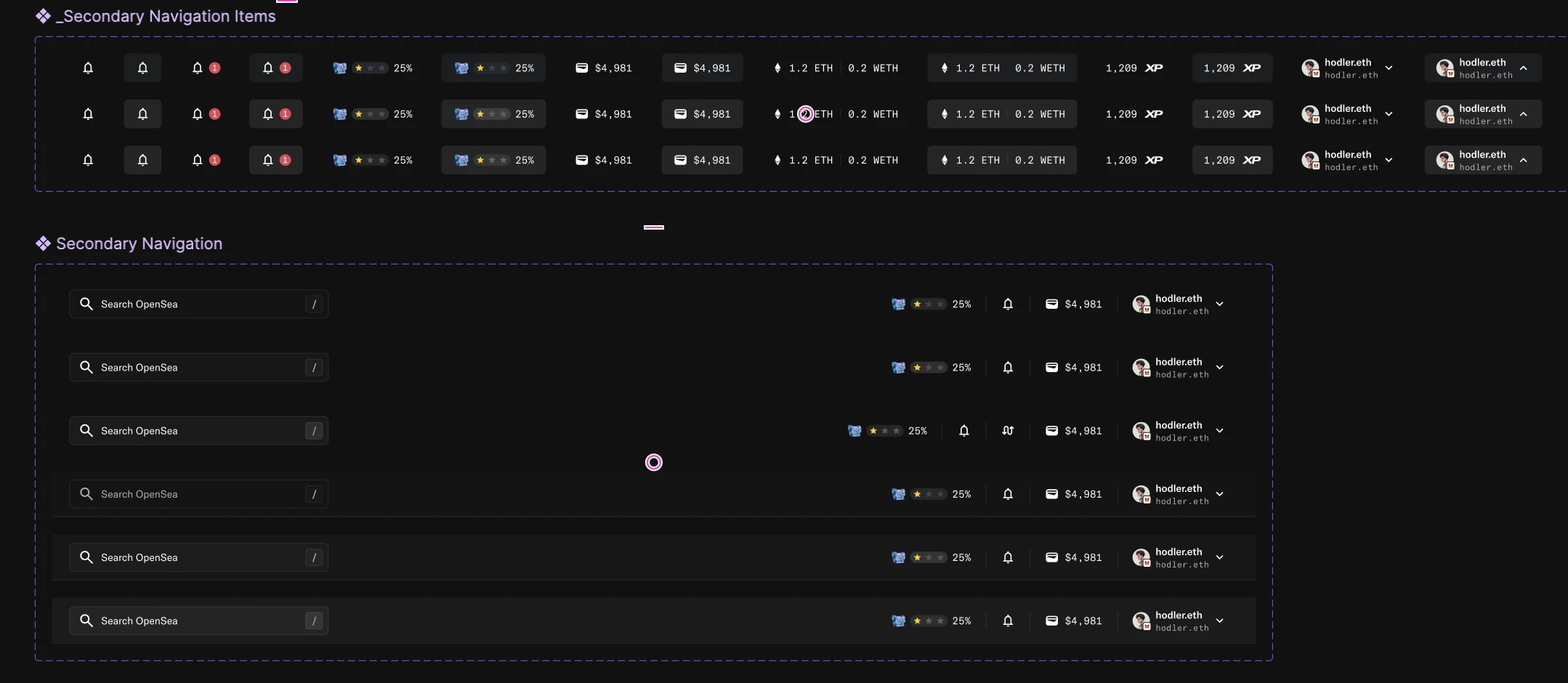Expand the hodler.eth chevron in the last Secondary Navigation row
Image resolution: width=1568 pixels, height=683 pixels.
[x=1220, y=621]
